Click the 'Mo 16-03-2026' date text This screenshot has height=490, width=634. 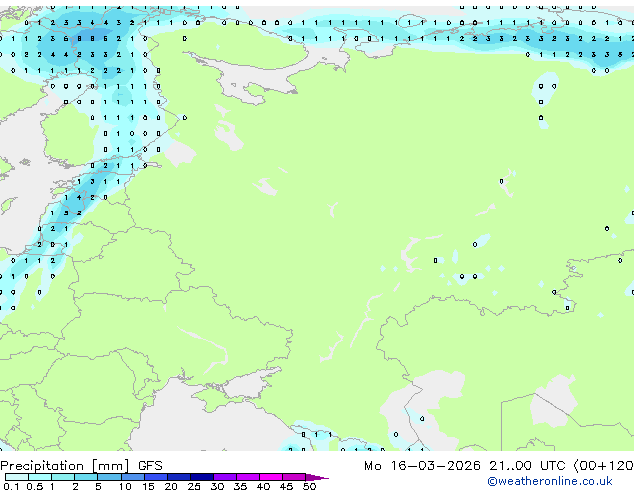click(x=422, y=466)
